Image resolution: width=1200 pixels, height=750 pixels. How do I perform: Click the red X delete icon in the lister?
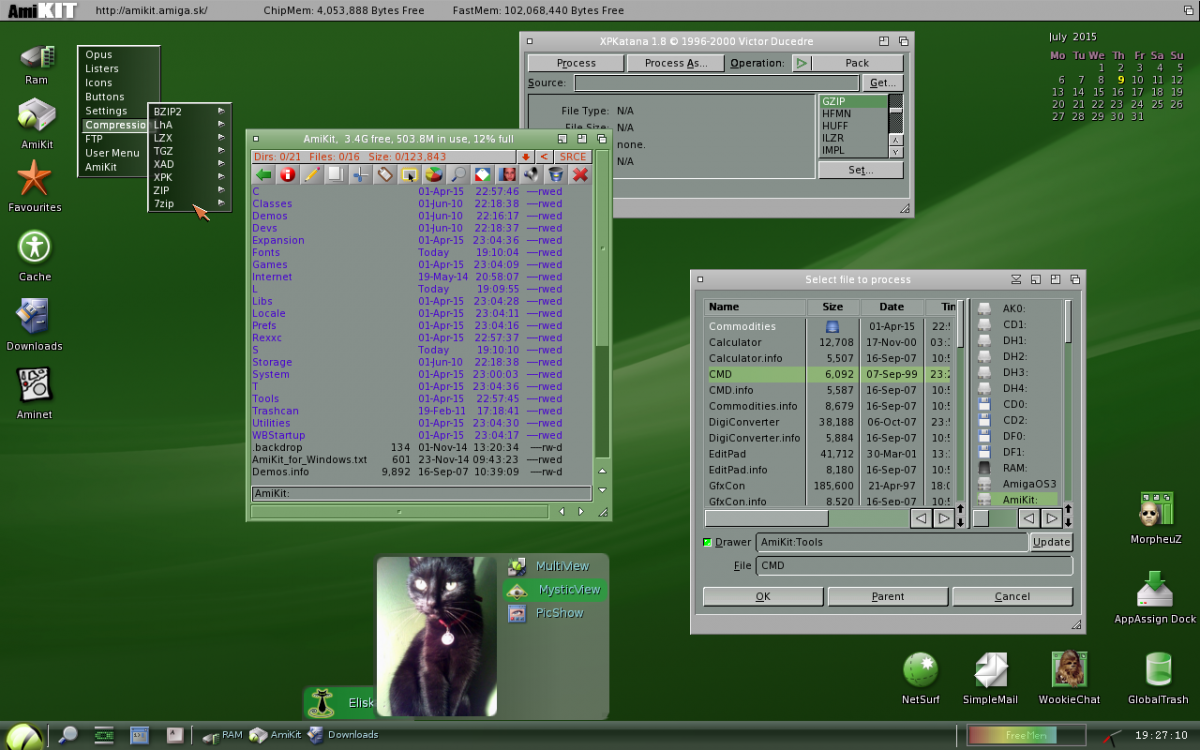(x=579, y=175)
